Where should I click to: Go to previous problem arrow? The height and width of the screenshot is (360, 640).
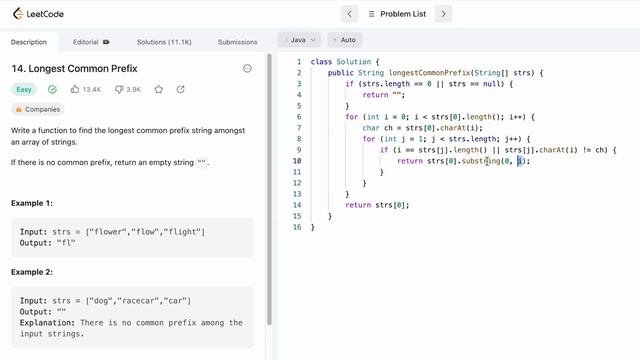click(x=349, y=14)
